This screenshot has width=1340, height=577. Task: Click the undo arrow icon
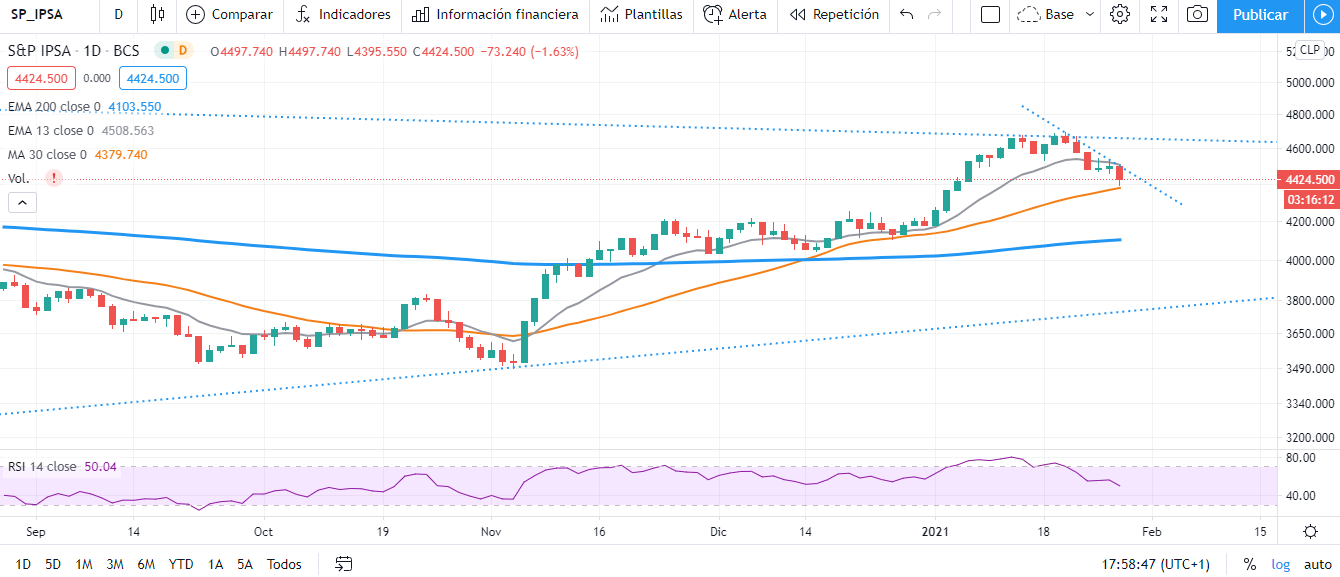907,15
